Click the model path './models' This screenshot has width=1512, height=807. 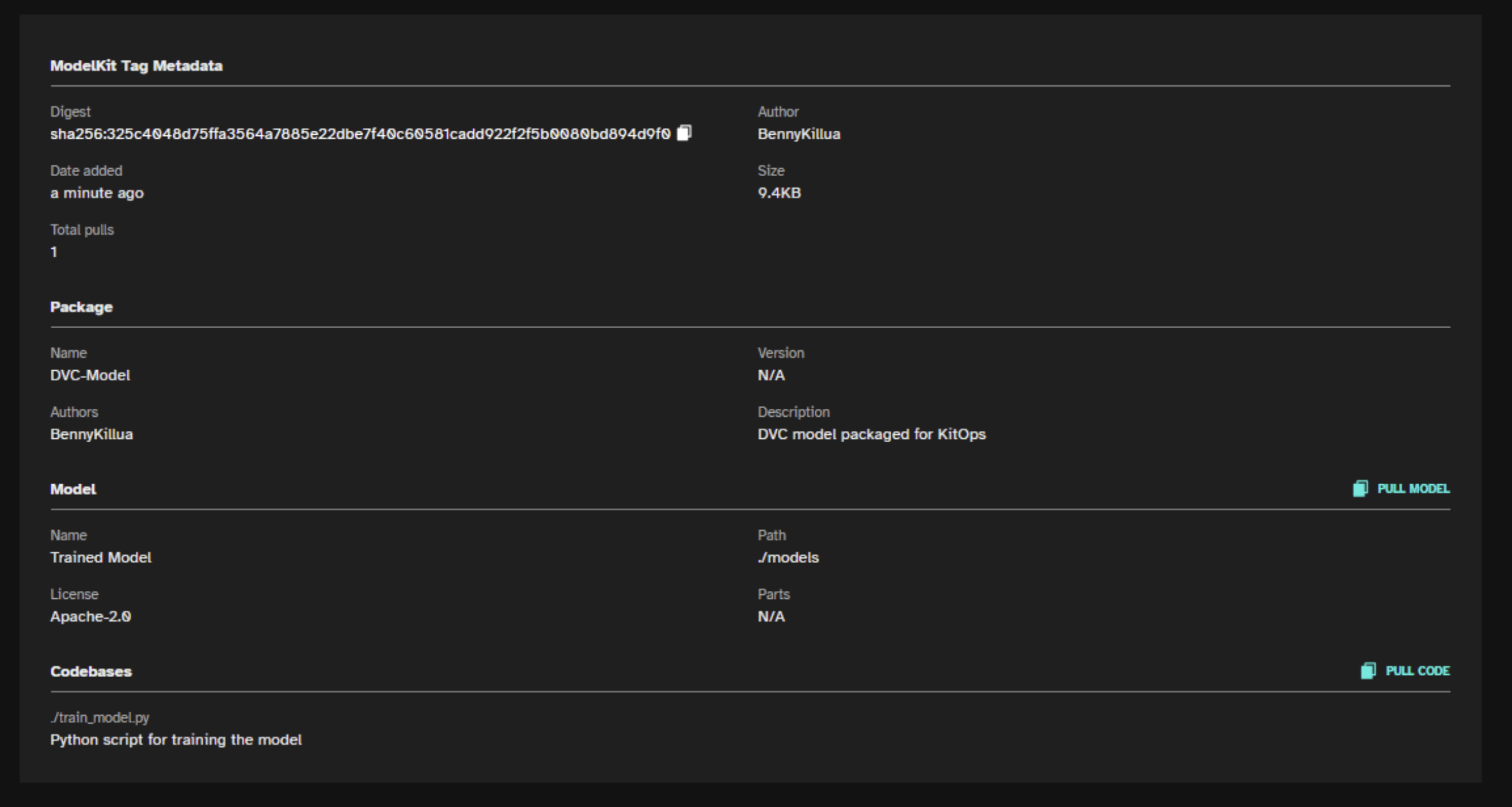coord(788,558)
